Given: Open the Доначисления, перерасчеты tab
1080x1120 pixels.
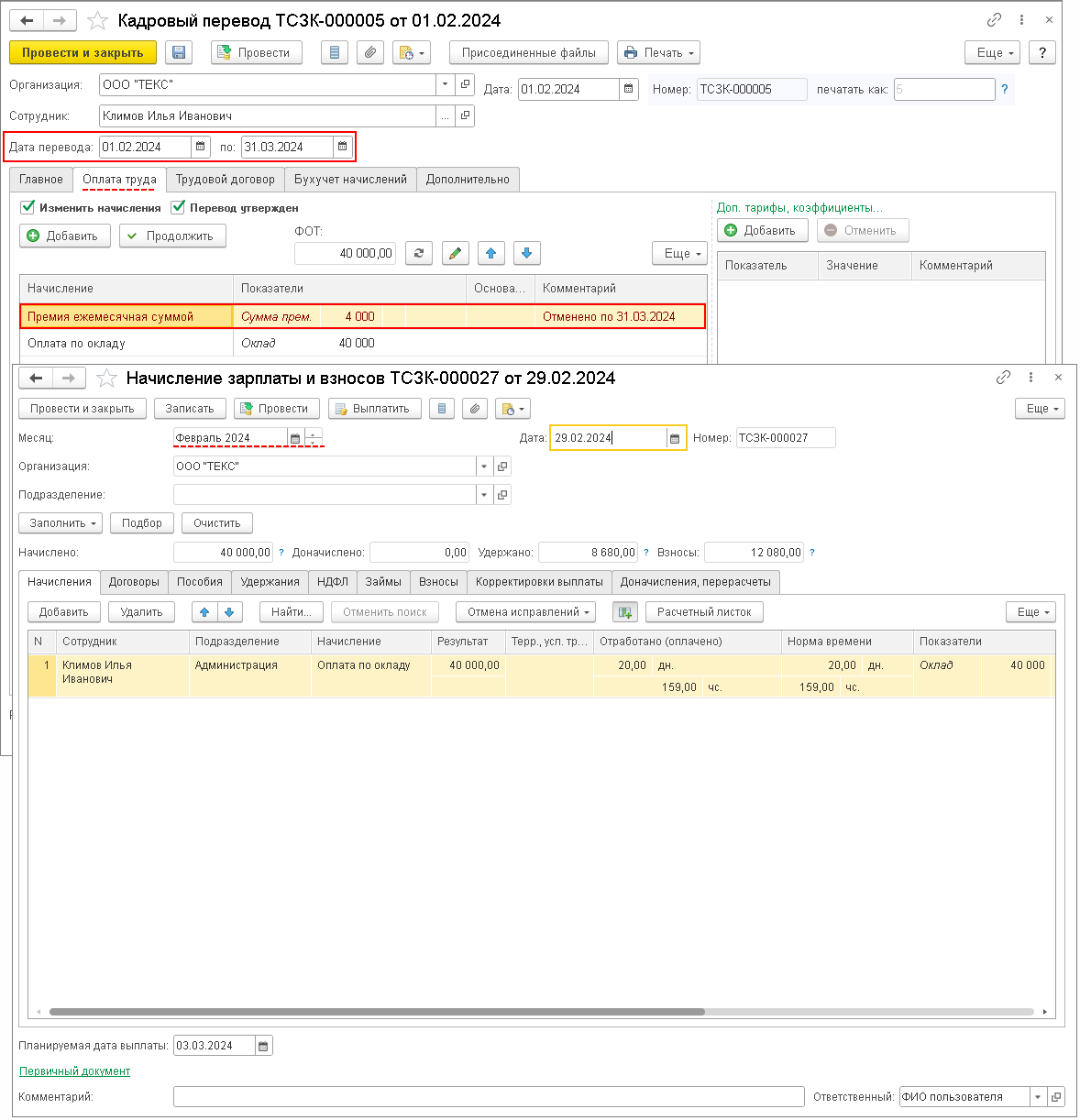Looking at the screenshot, I should pyautogui.click(x=696, y=582).
